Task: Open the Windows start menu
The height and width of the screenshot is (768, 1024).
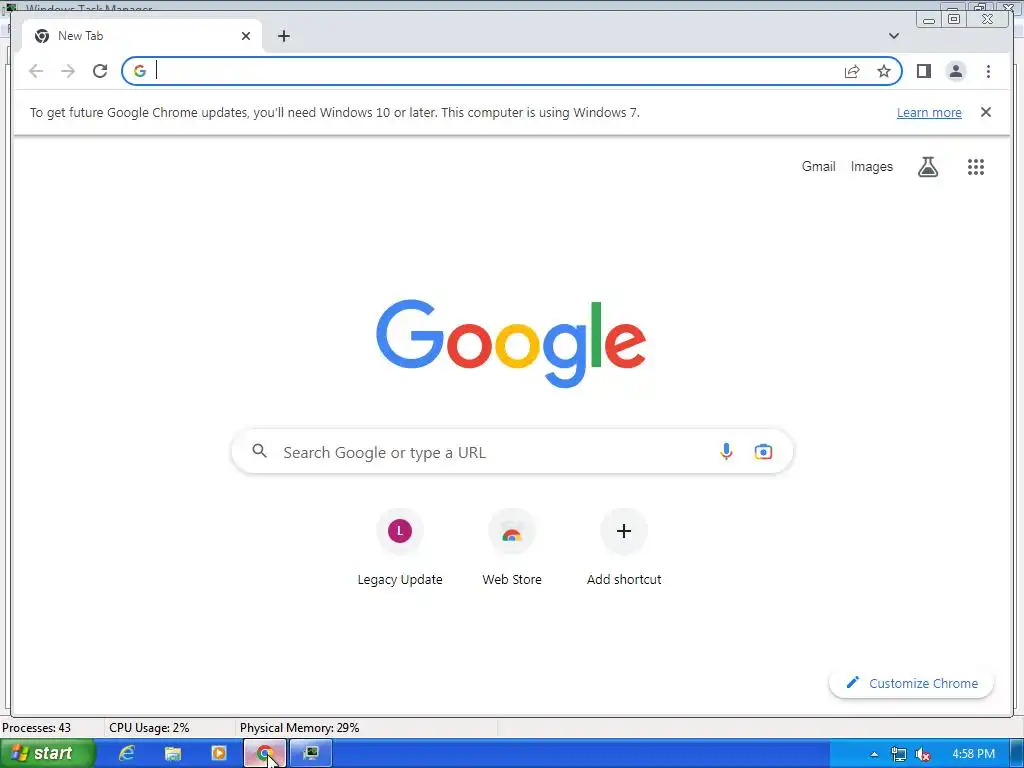Action: point(46,753)
